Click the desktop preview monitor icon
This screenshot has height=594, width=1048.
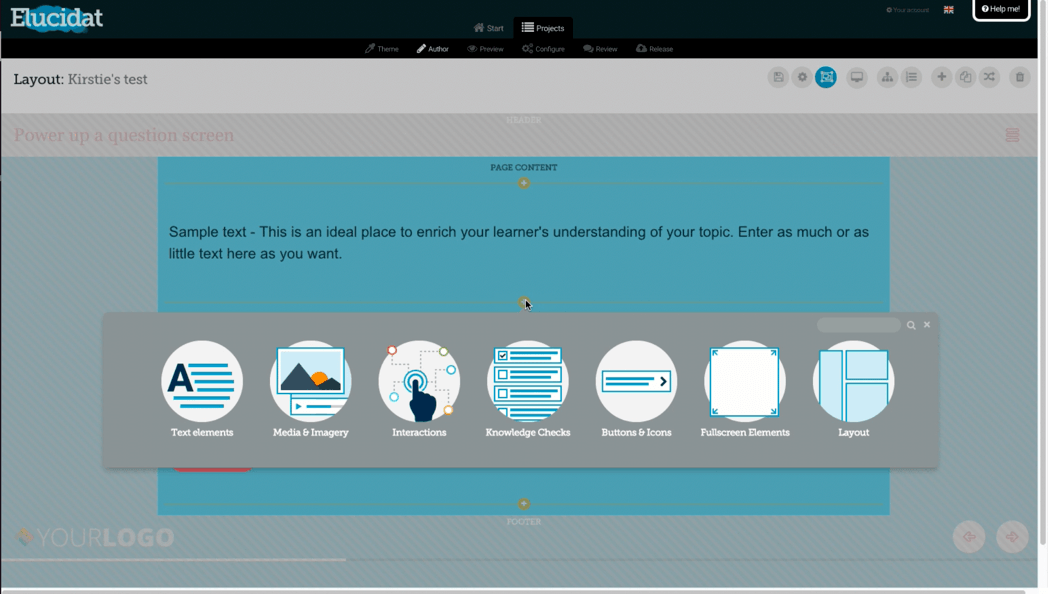coord(856,78)
